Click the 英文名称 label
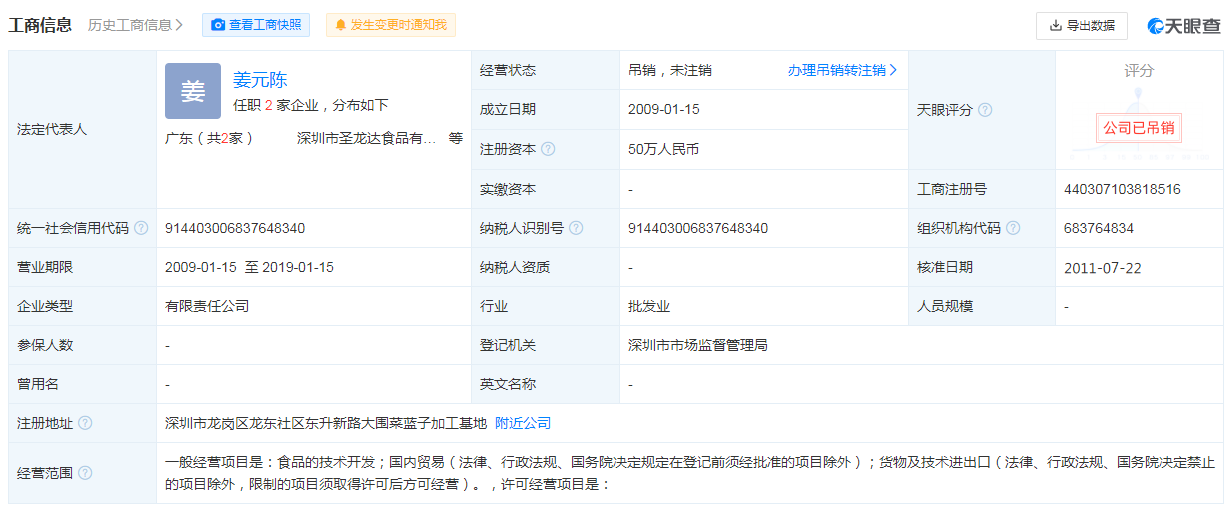The width and height of the screenshot is (1230, 505). (508, 384)
